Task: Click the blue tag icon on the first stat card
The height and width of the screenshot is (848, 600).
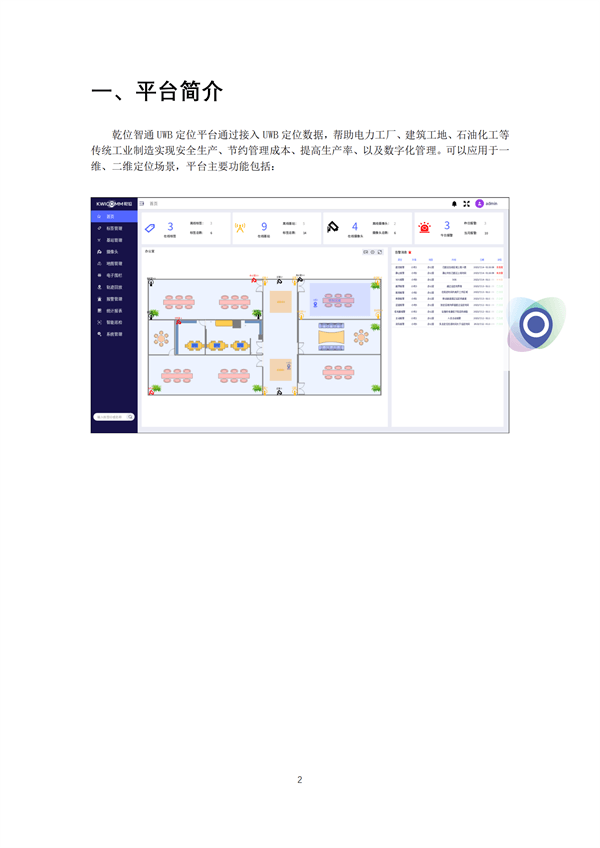Action: (150, 228)
